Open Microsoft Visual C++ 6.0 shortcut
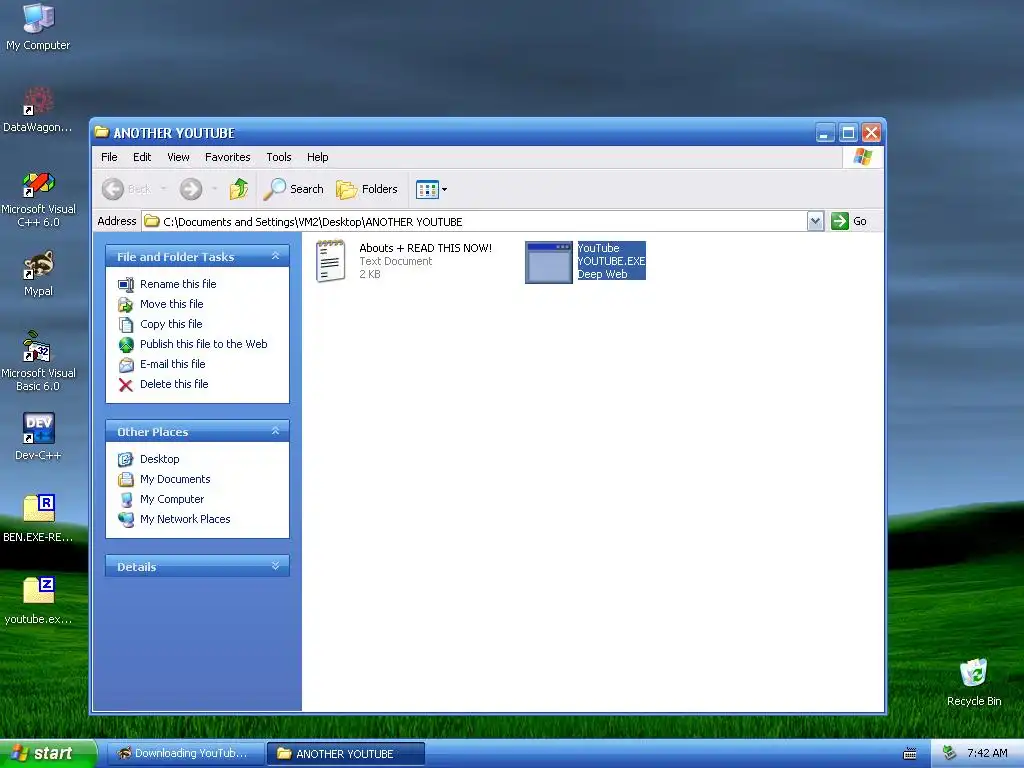This screenshot has width=1024, height=768. (x=38, y=198)
